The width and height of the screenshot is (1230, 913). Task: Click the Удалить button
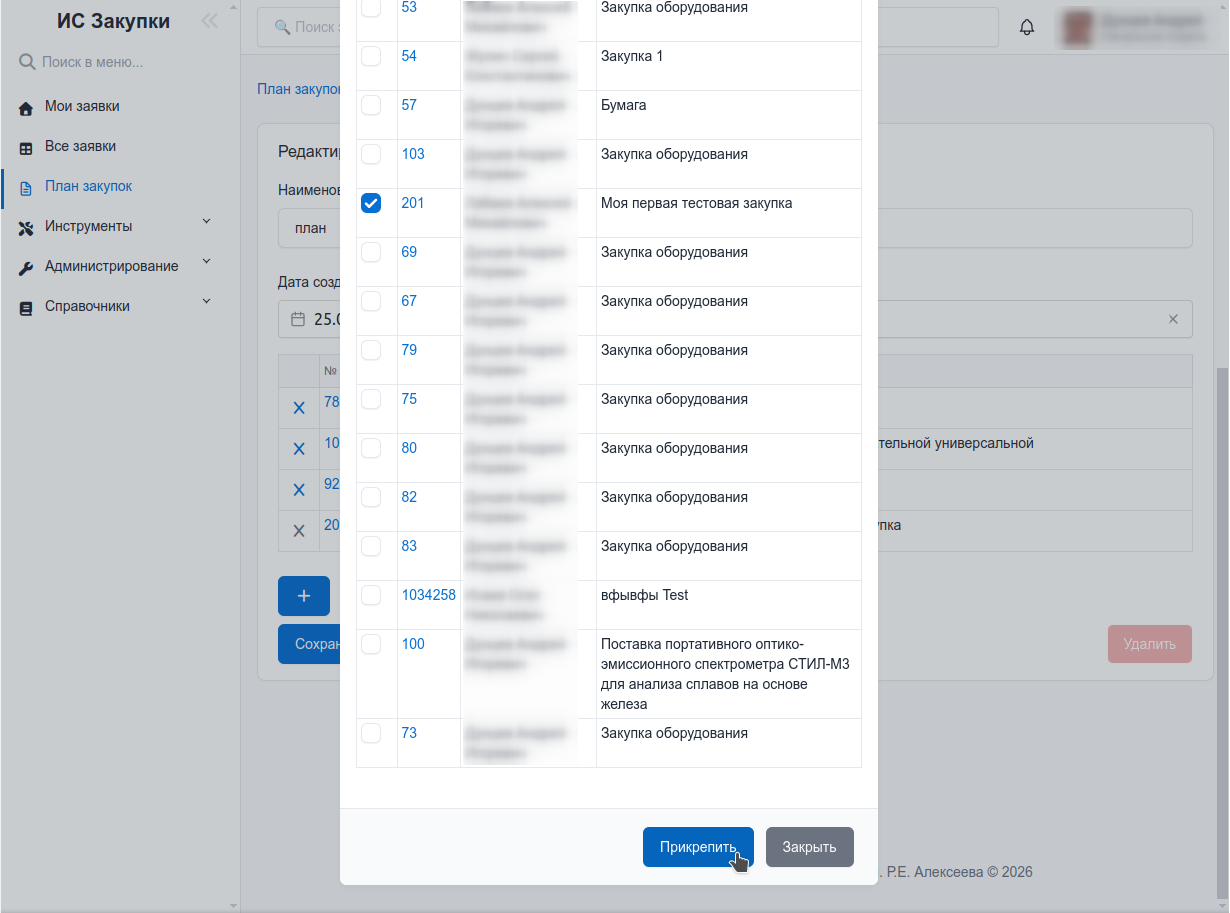[x=1149, y=644]
